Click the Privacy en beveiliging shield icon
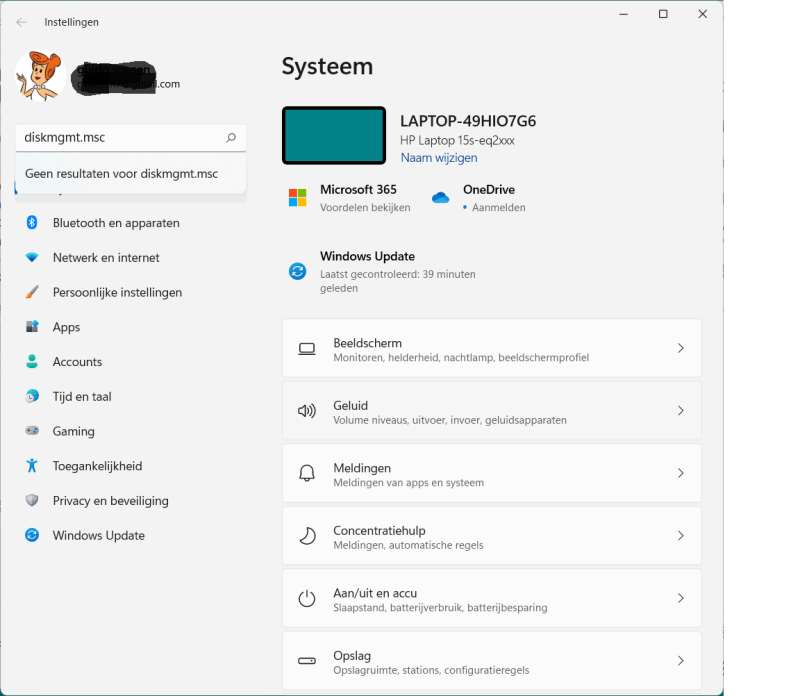 click(32, 501)
